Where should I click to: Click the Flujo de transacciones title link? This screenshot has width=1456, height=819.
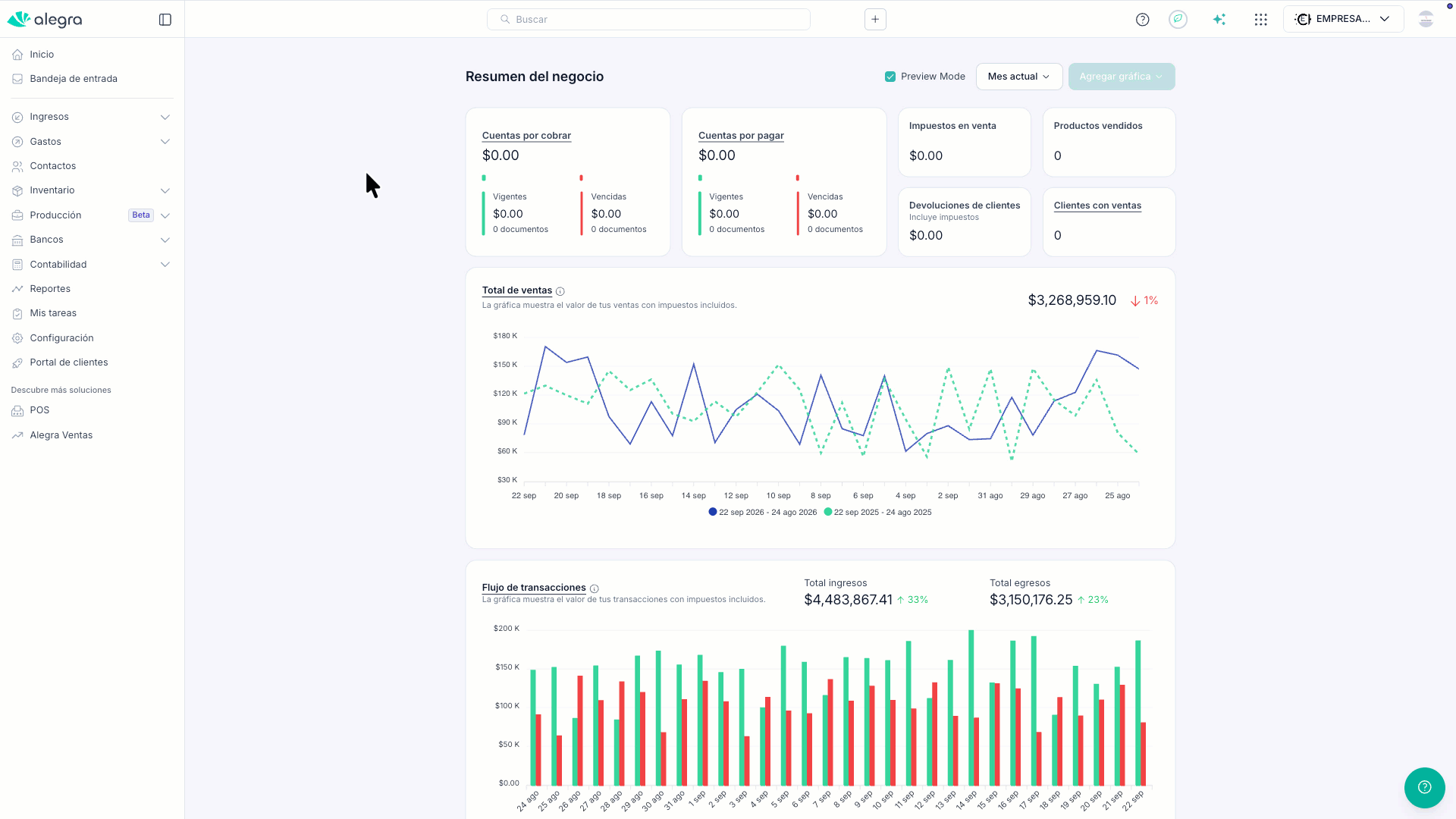(x=534, y=588)
